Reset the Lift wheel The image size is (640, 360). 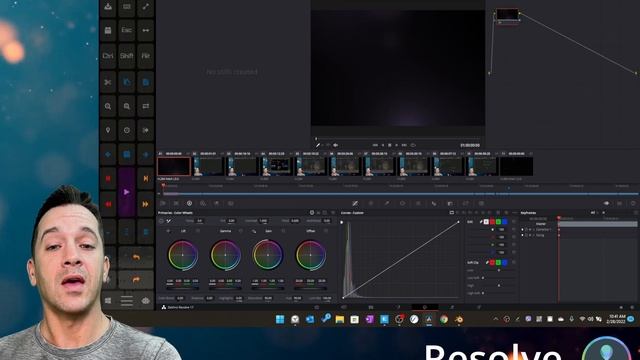198,231
